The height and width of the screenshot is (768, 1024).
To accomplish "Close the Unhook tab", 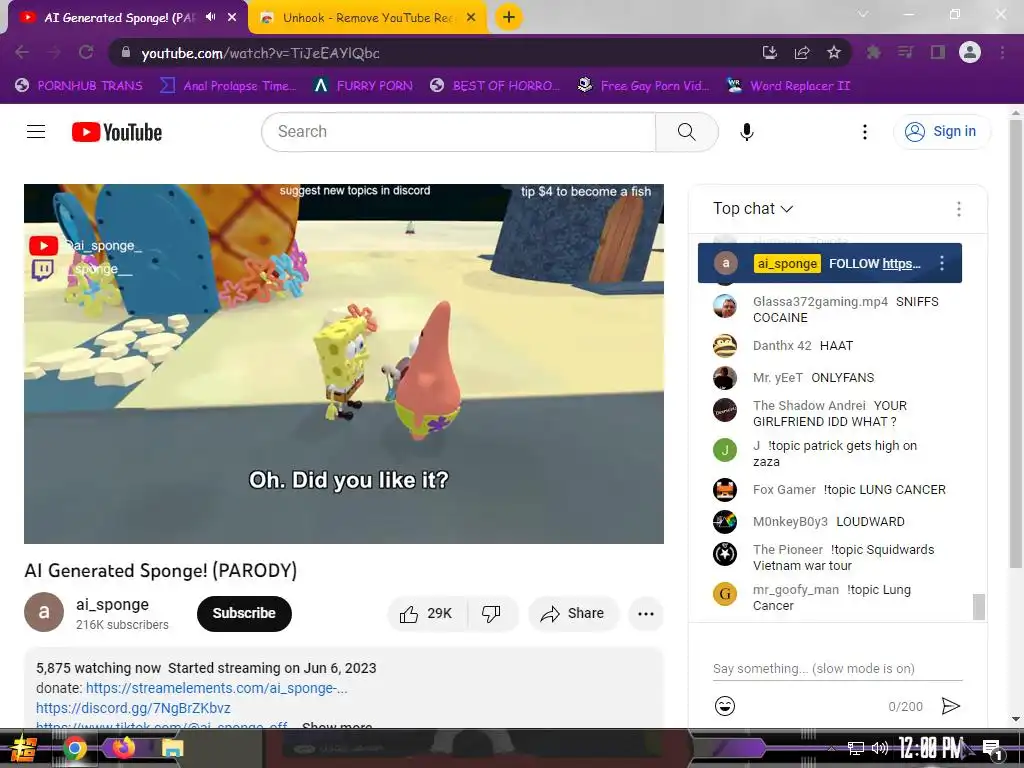I will pos(470,18).
